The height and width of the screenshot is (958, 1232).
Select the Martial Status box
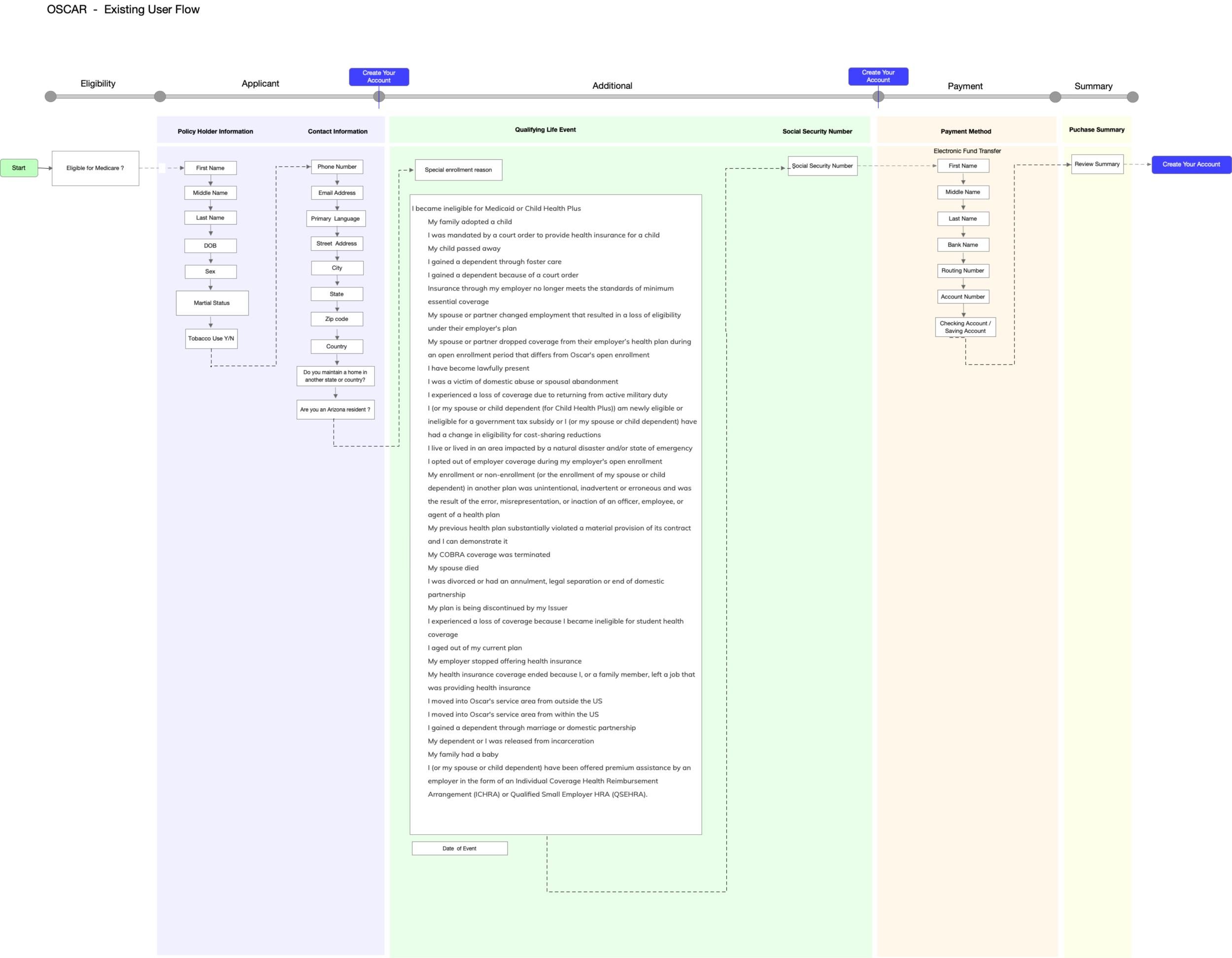point(212,303)
